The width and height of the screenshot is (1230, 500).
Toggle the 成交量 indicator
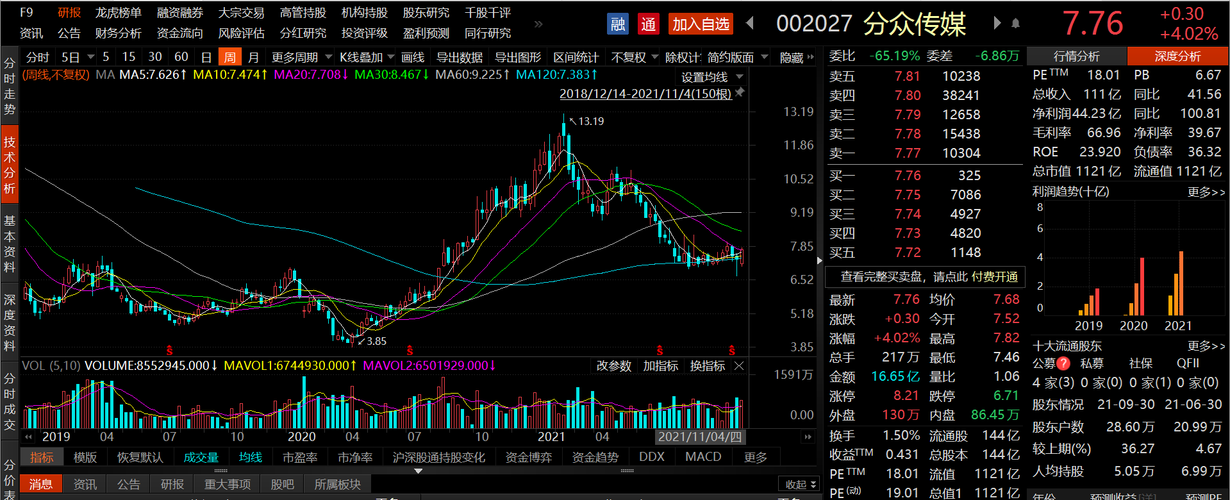click(x=202, y=457)
